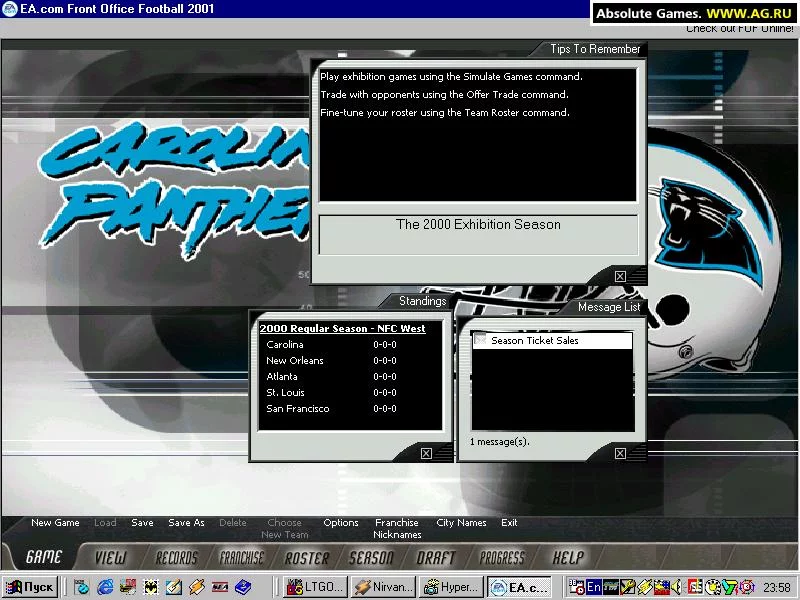Image resolution: width=800 pixels, height=600 pixels.
Task: Close the Tips To Remember panel
Action: click(x=620, y=277)
